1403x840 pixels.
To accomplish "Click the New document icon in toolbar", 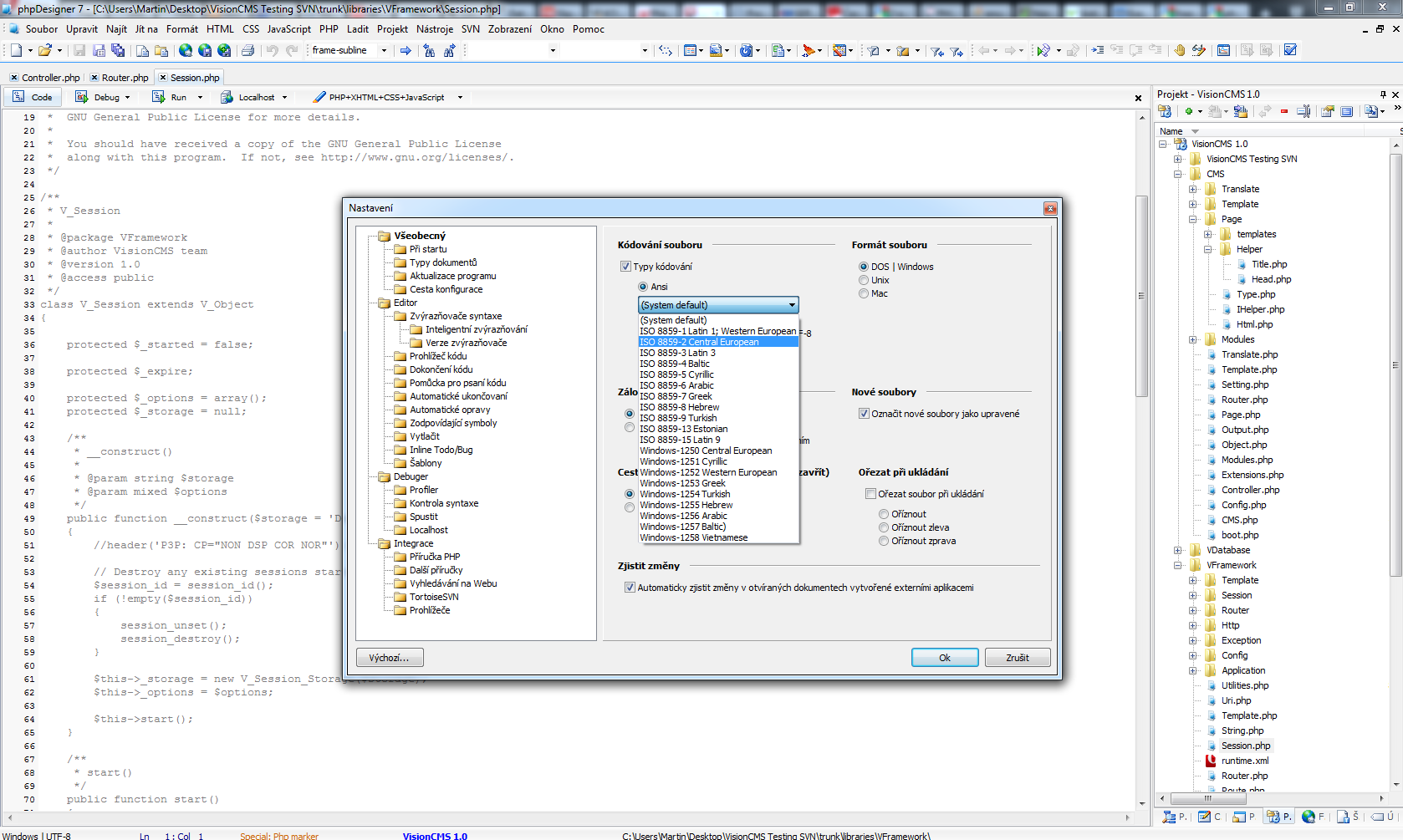I will click(16, 50).
